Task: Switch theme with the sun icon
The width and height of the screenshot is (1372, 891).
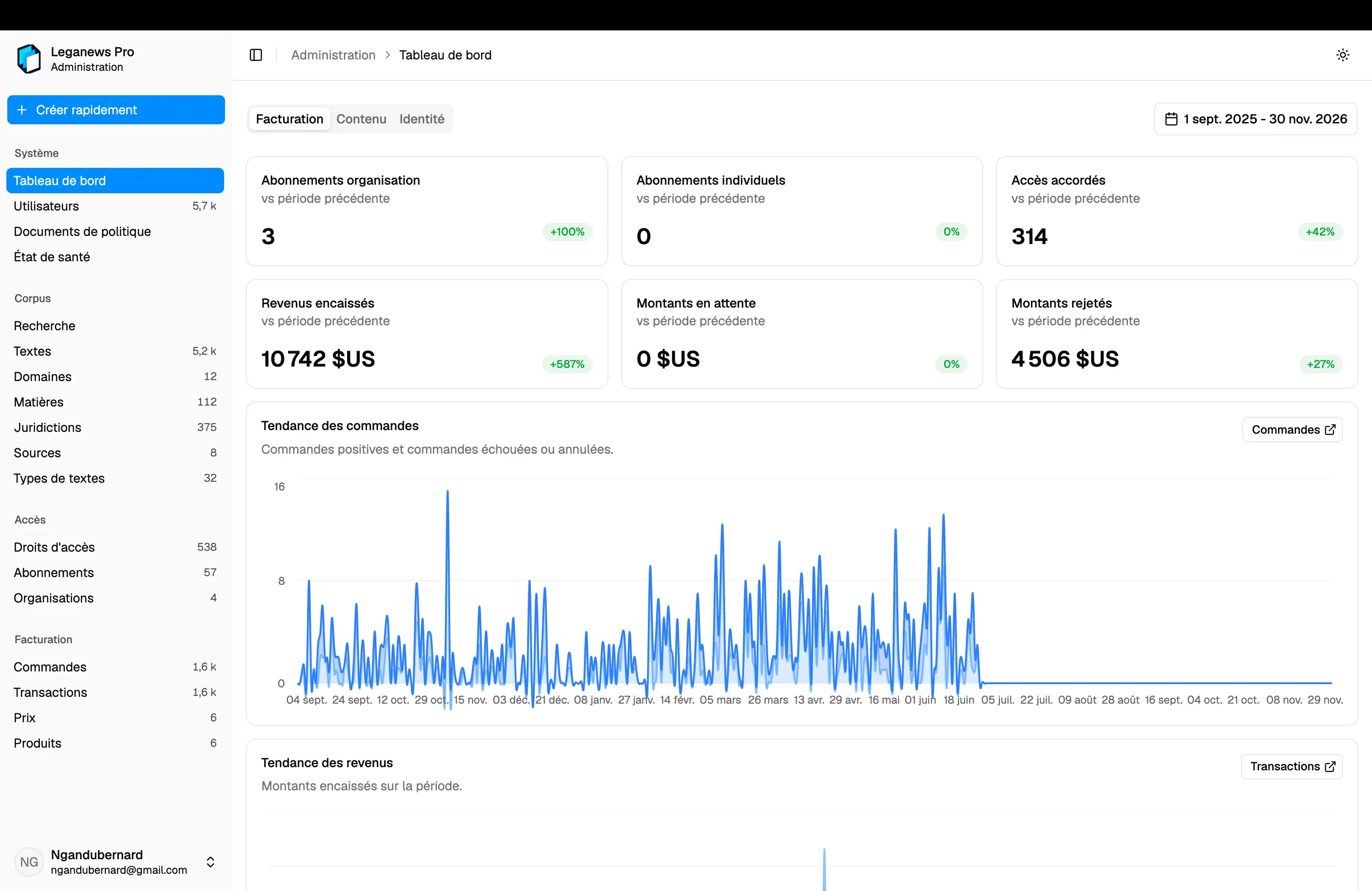Action: pos(1343,55)
